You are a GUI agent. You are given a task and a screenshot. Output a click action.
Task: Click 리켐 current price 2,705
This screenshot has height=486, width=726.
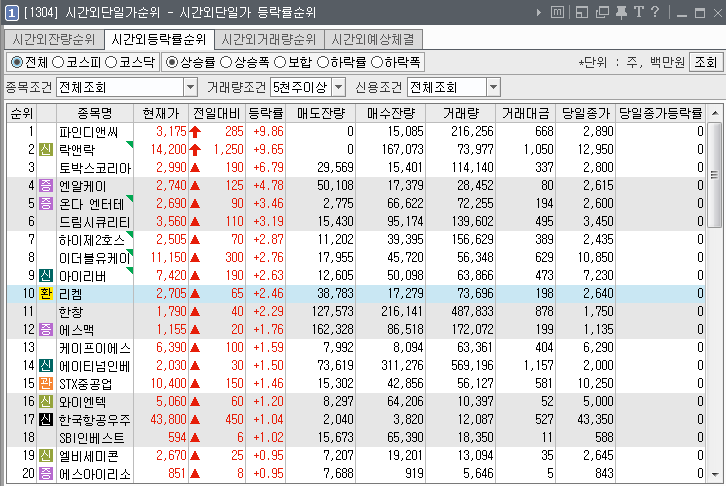pyautogui.click(x=171, y=293)
